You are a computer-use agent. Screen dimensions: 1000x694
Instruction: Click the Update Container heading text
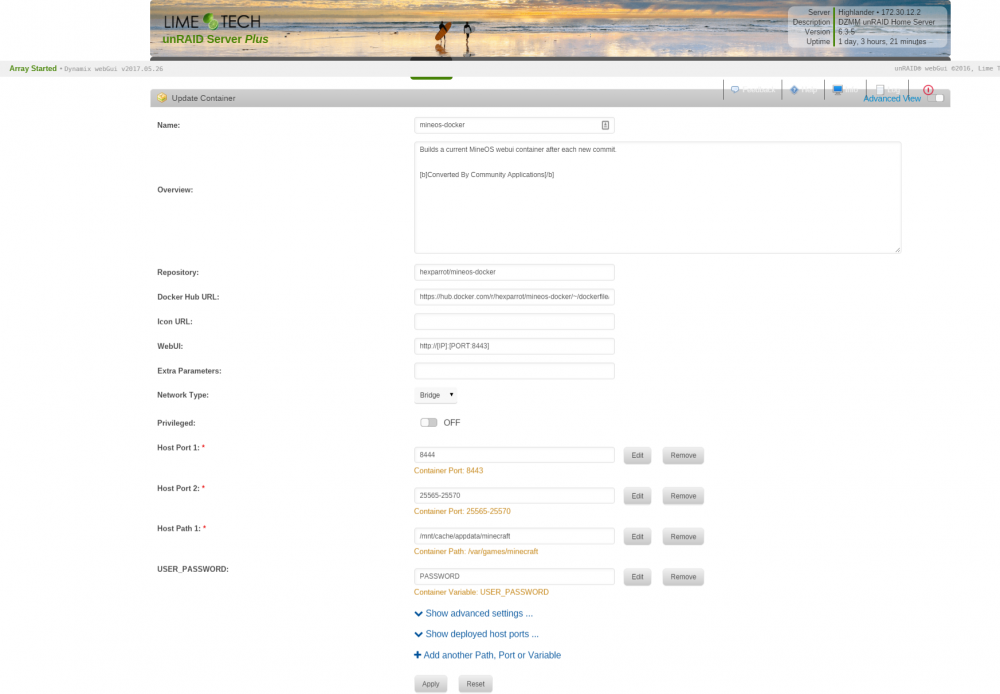(x=203, y=98)
